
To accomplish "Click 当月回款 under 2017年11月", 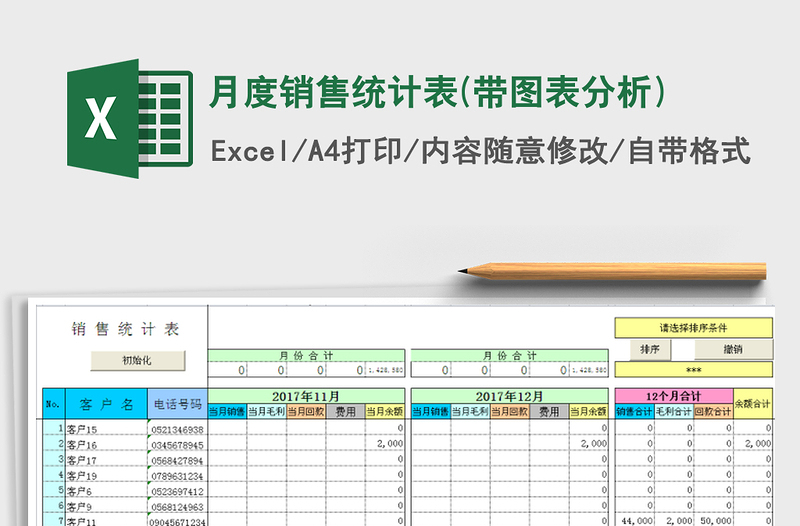I will pos(306,411).
